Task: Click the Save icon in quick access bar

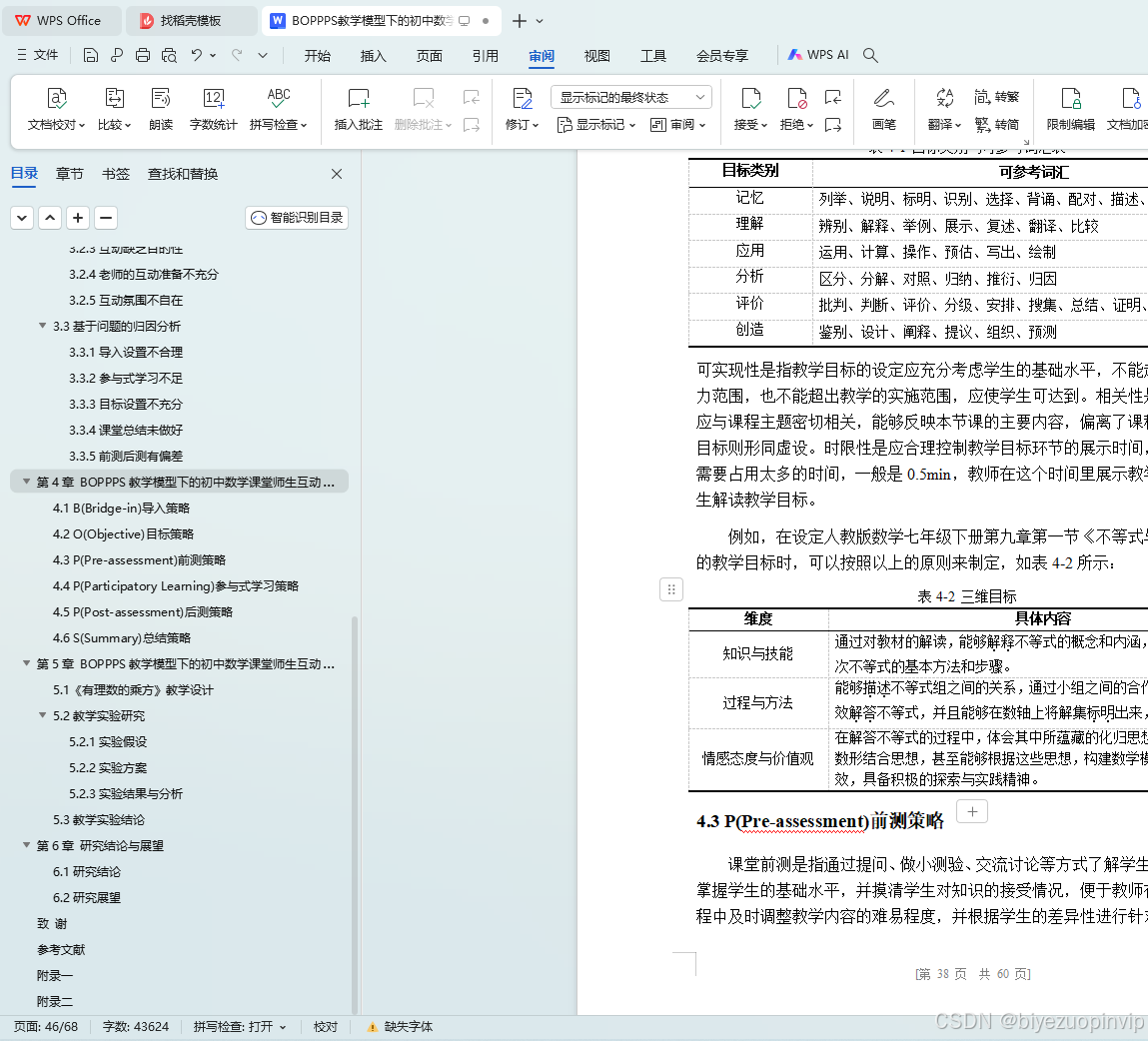Action: coord(91,55)
